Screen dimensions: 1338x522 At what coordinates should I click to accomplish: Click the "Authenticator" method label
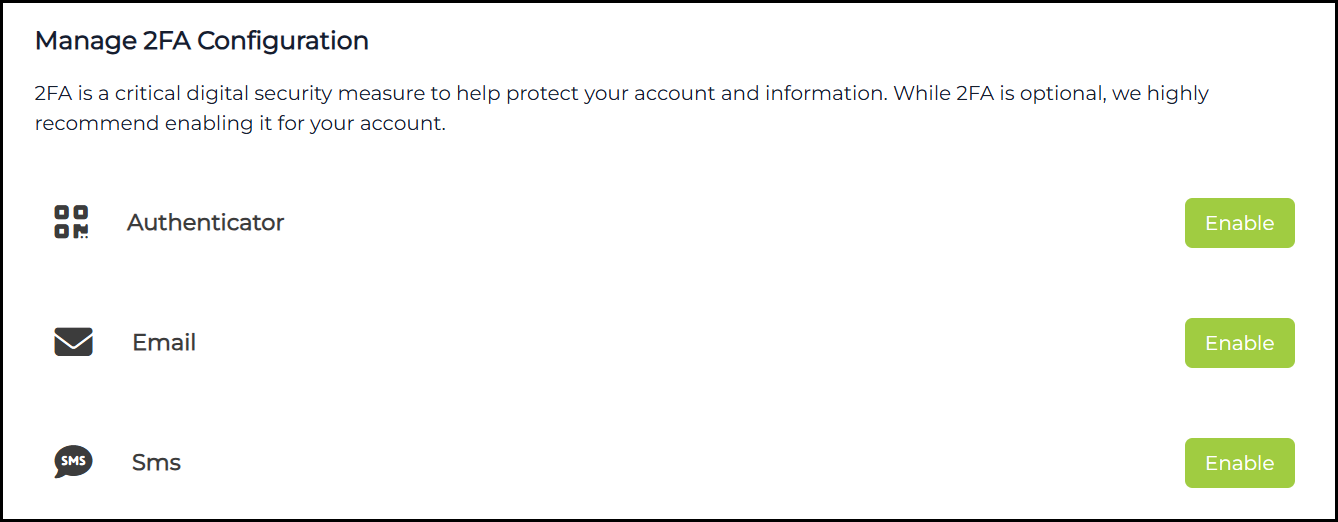(x=205, y=222)
